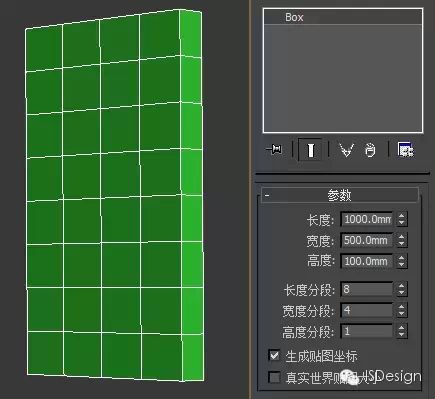Click the 宽度 value field

coord(367,240)
